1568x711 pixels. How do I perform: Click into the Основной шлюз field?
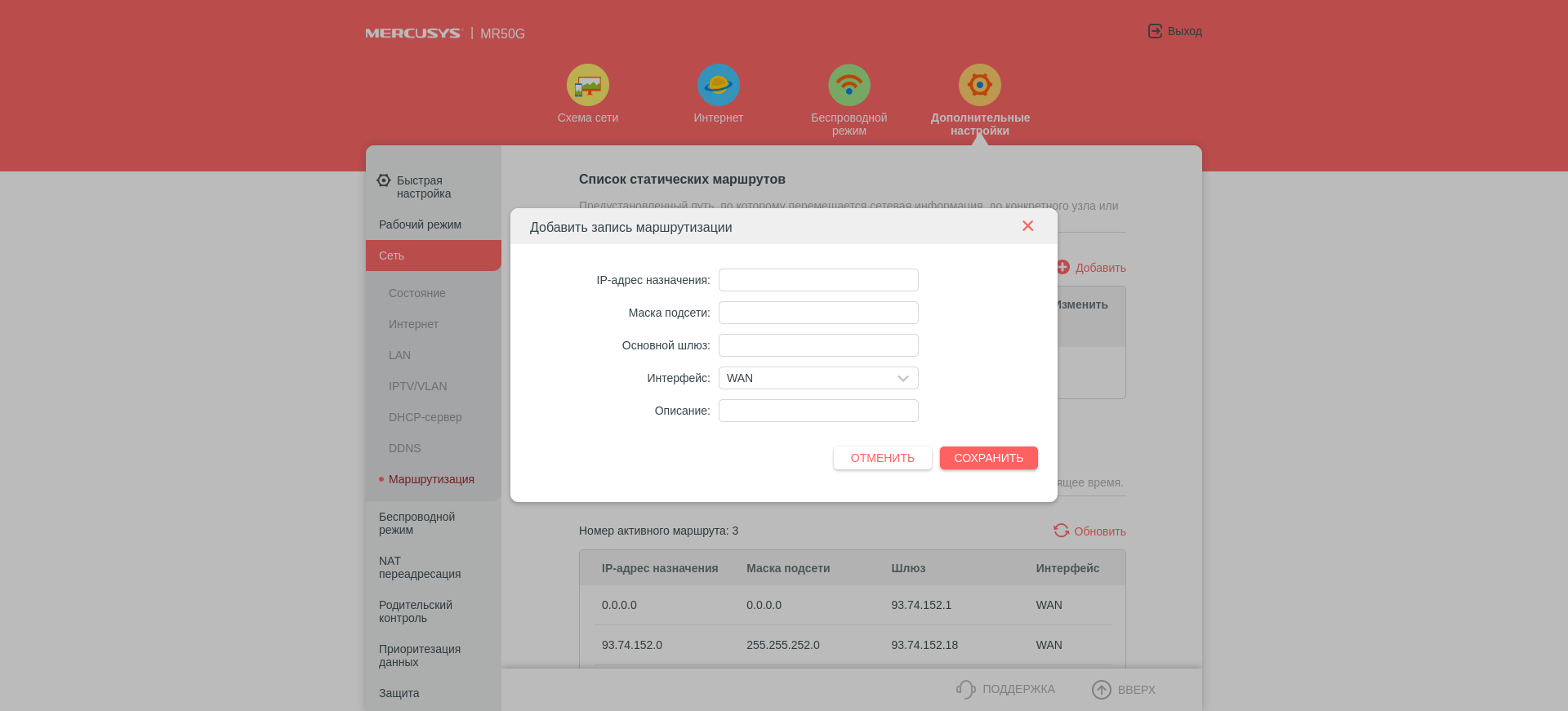click(818, 345)
